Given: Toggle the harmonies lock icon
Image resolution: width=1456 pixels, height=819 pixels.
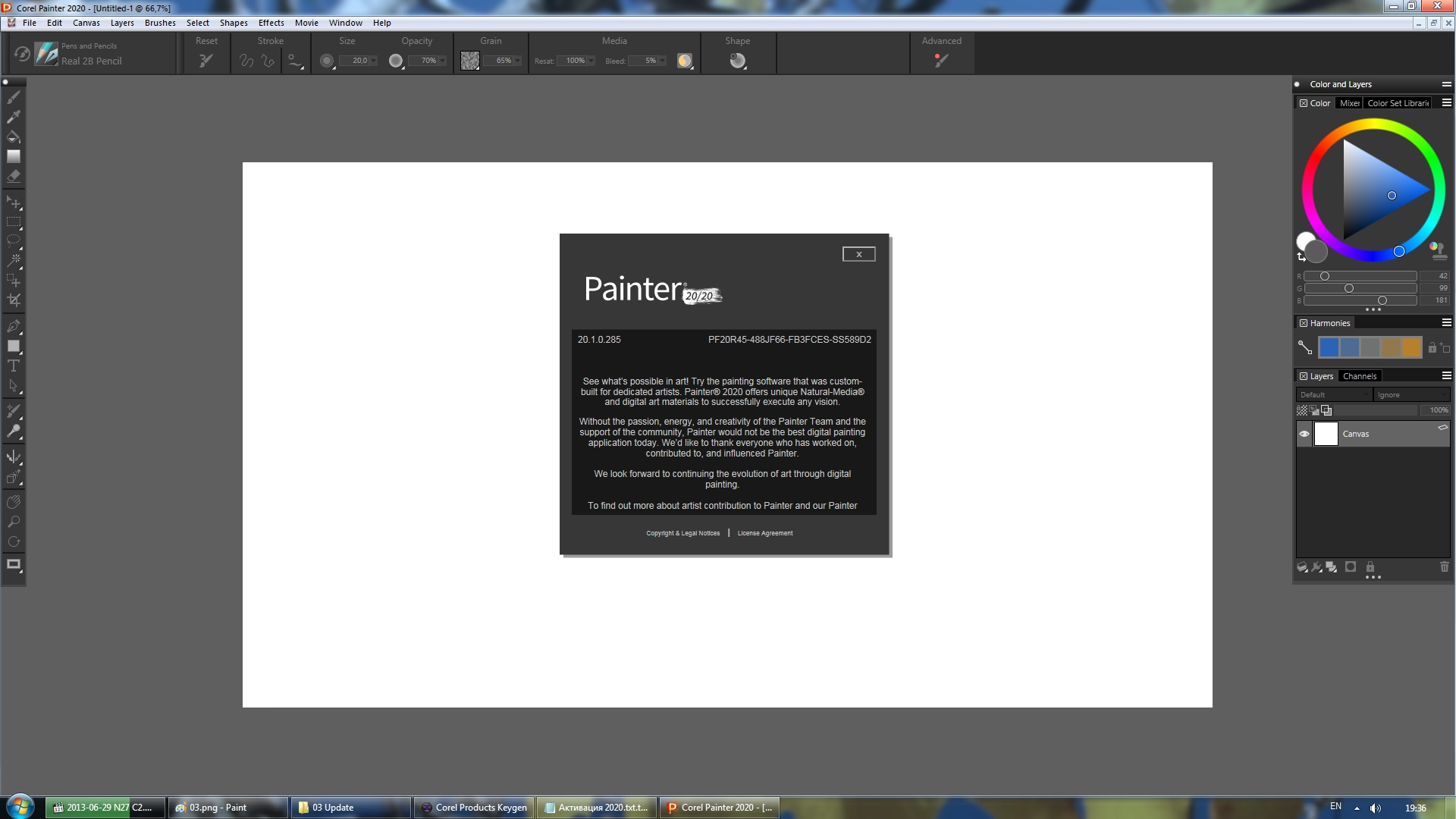Looking at the screenshot, I should point(1432,347).
